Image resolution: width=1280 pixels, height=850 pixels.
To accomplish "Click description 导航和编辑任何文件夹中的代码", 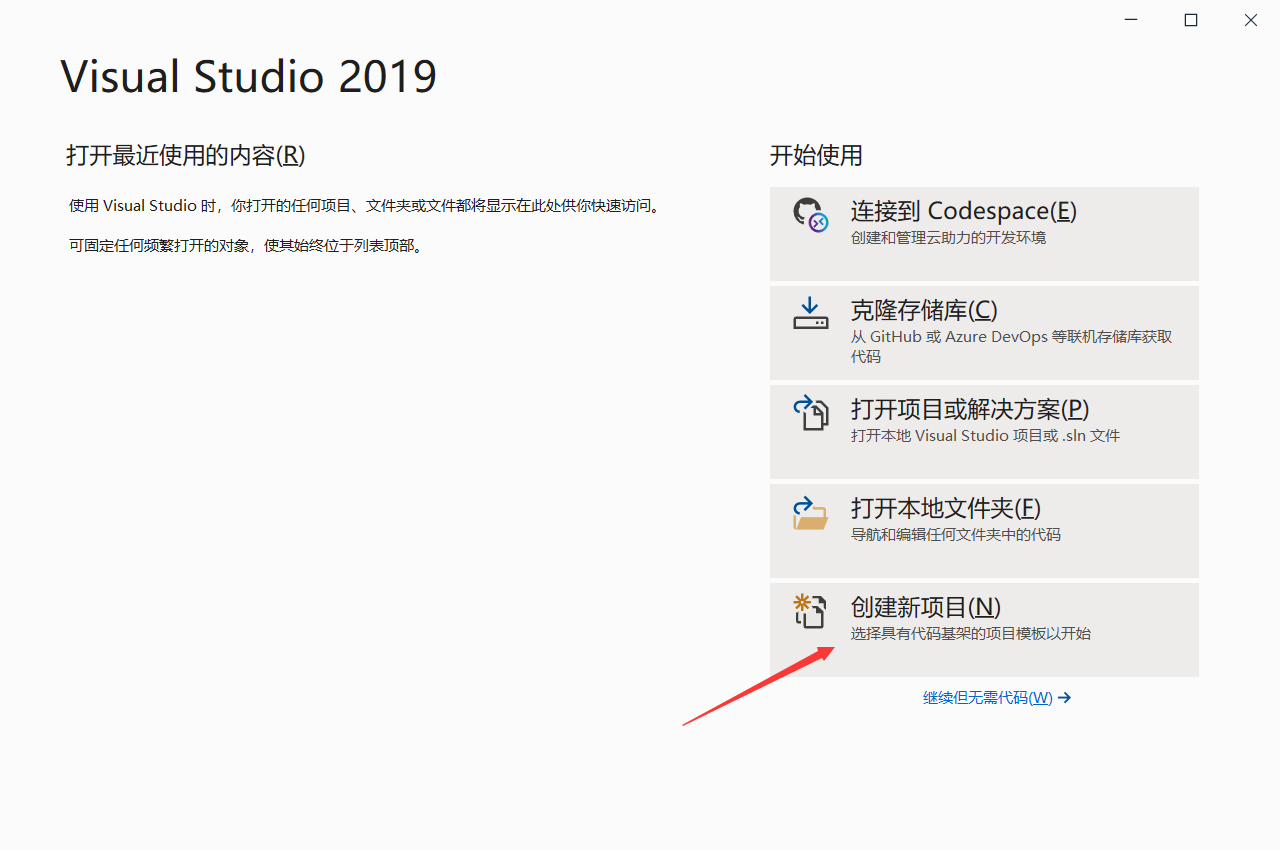I will (x=955, y=535).
